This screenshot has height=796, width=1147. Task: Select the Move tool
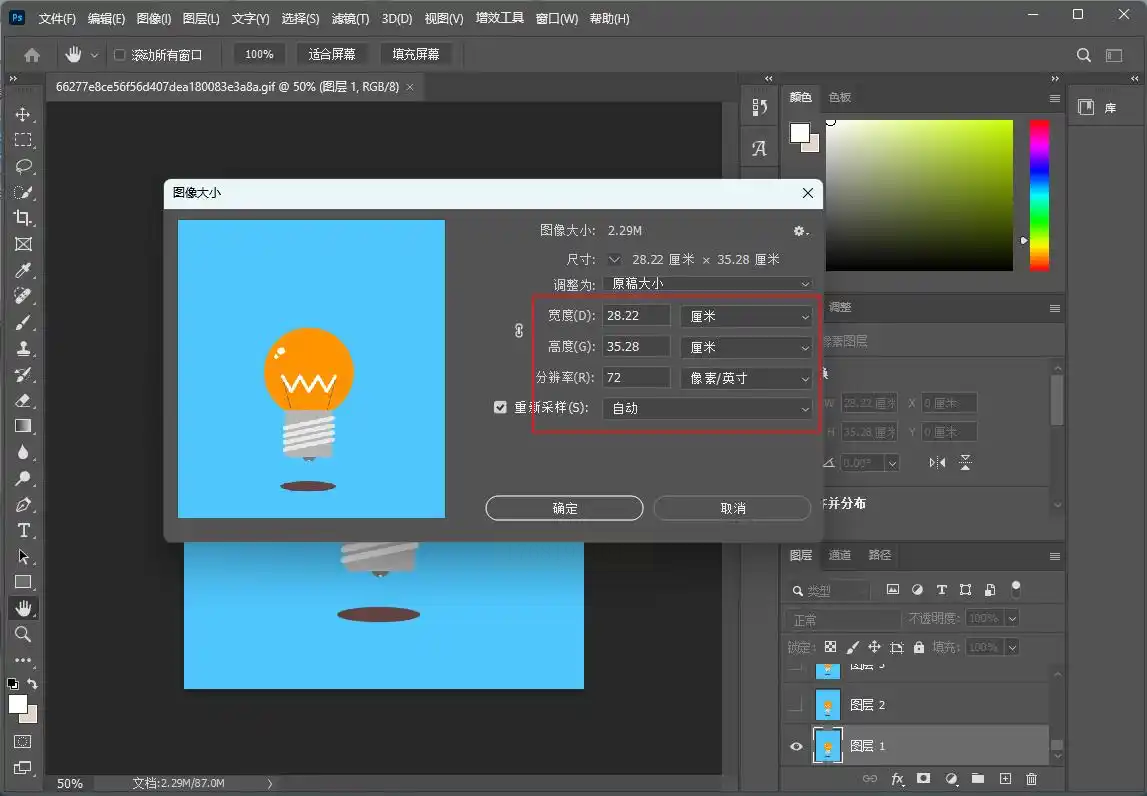pos(23,114)
